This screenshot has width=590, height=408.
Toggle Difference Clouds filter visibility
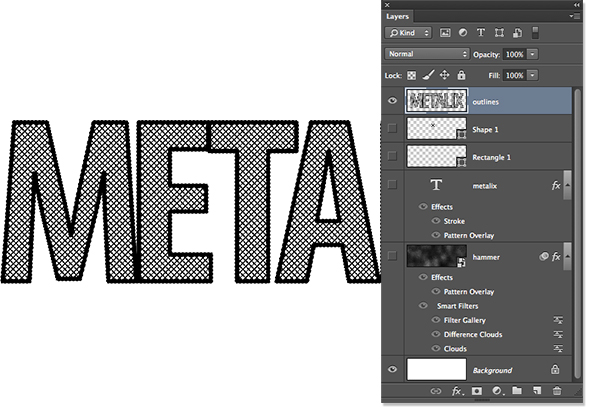coord(436,334)
